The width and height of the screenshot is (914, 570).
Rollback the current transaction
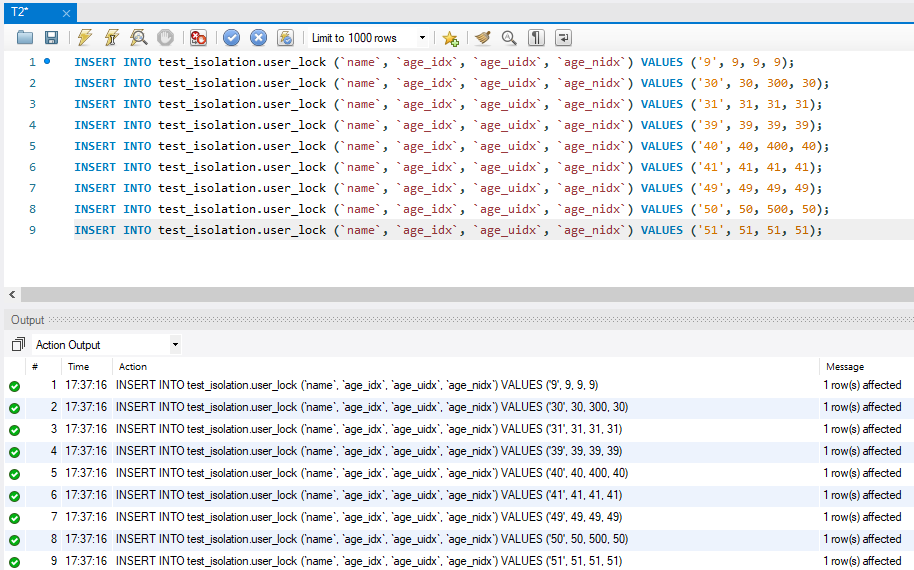(258, 38)
